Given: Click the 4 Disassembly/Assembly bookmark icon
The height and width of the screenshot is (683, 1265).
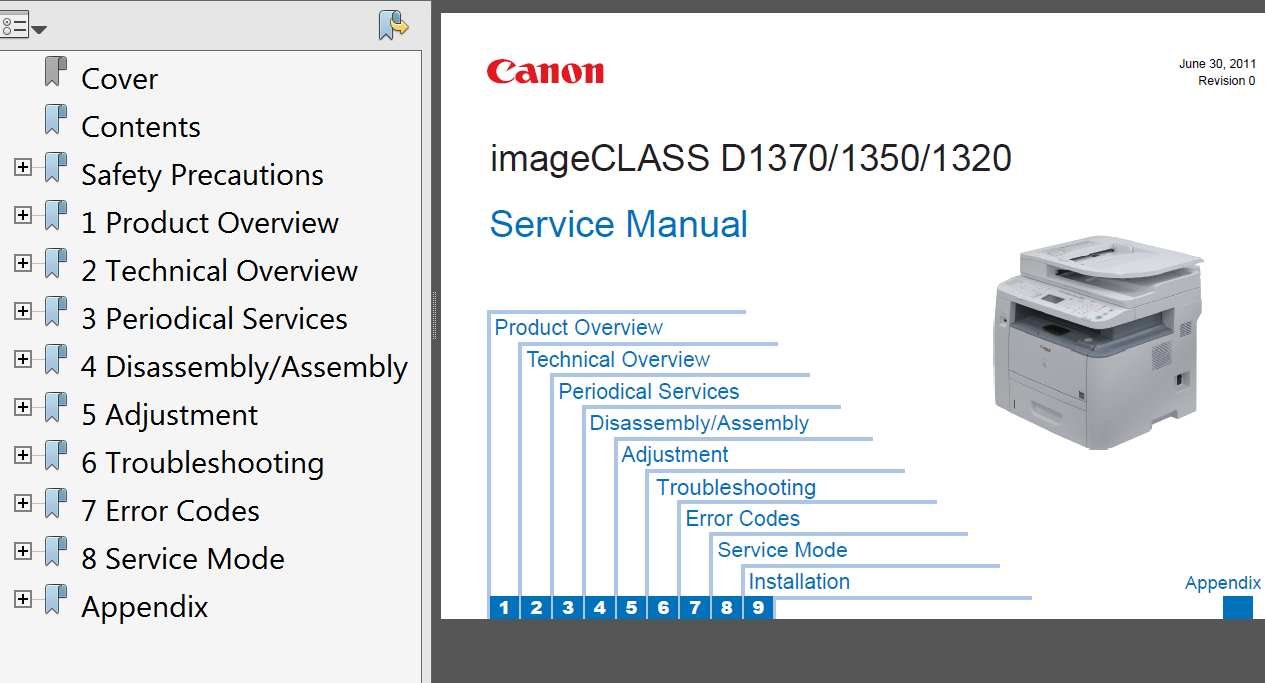Looking at the screenshot, I should [x=56, y=361].
